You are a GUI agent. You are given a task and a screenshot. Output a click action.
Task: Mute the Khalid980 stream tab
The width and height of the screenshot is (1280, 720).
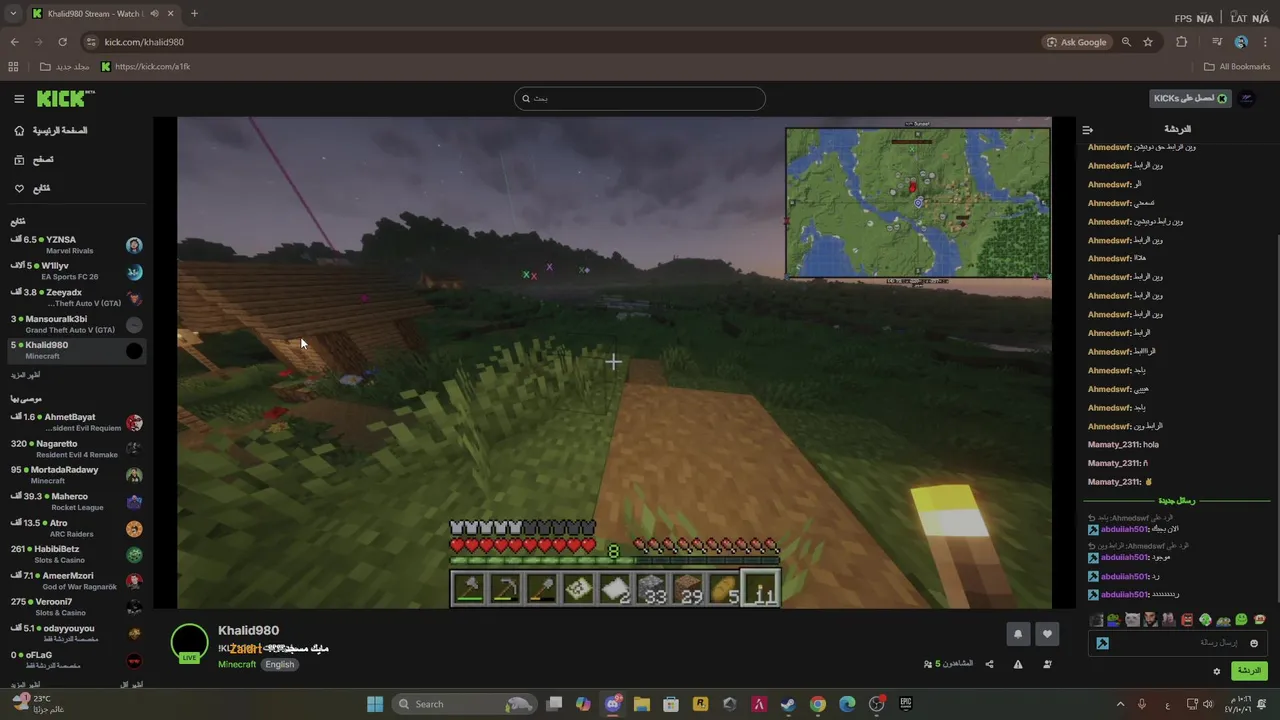(154, 14)
